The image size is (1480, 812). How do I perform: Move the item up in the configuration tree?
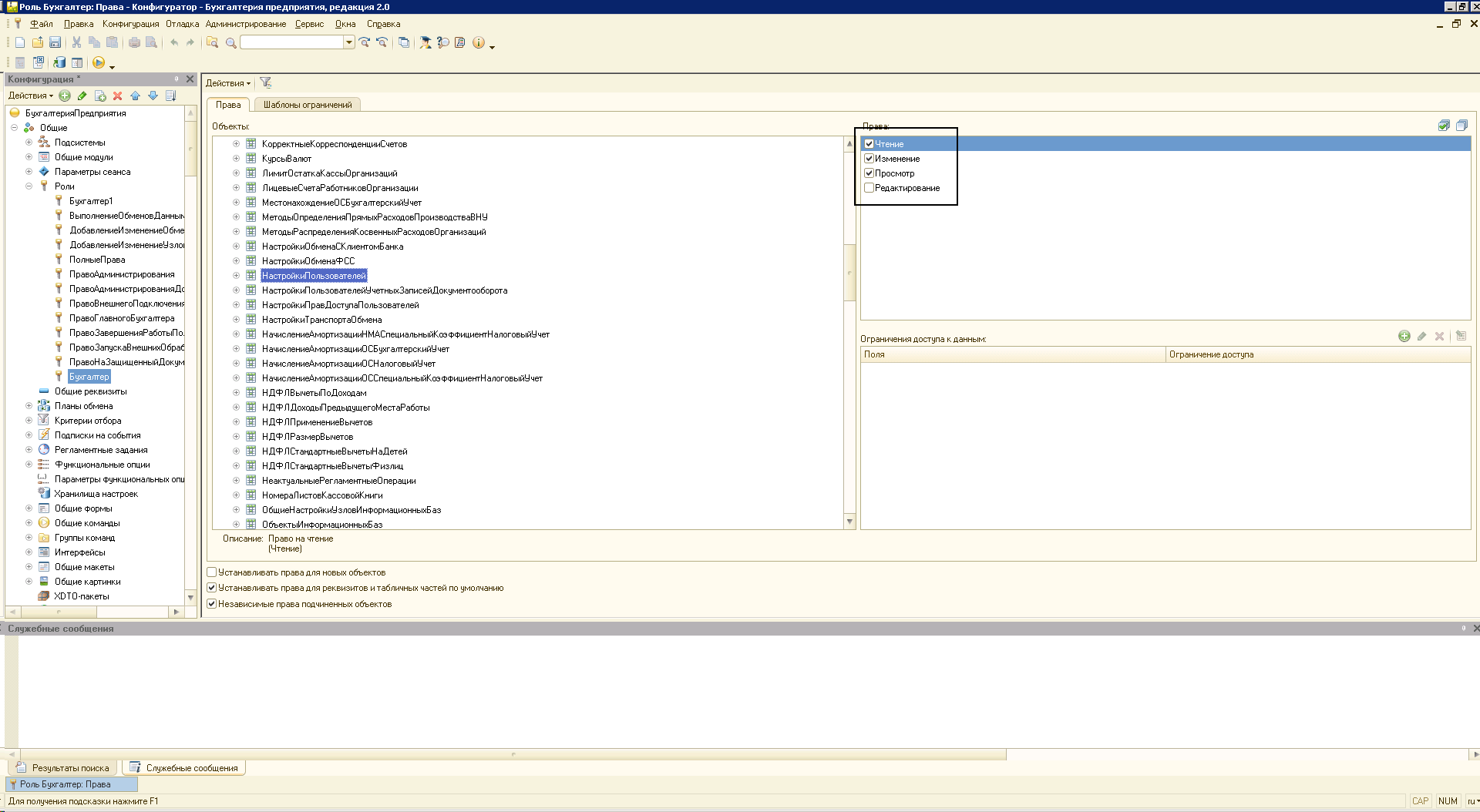[x=135, y=96]
